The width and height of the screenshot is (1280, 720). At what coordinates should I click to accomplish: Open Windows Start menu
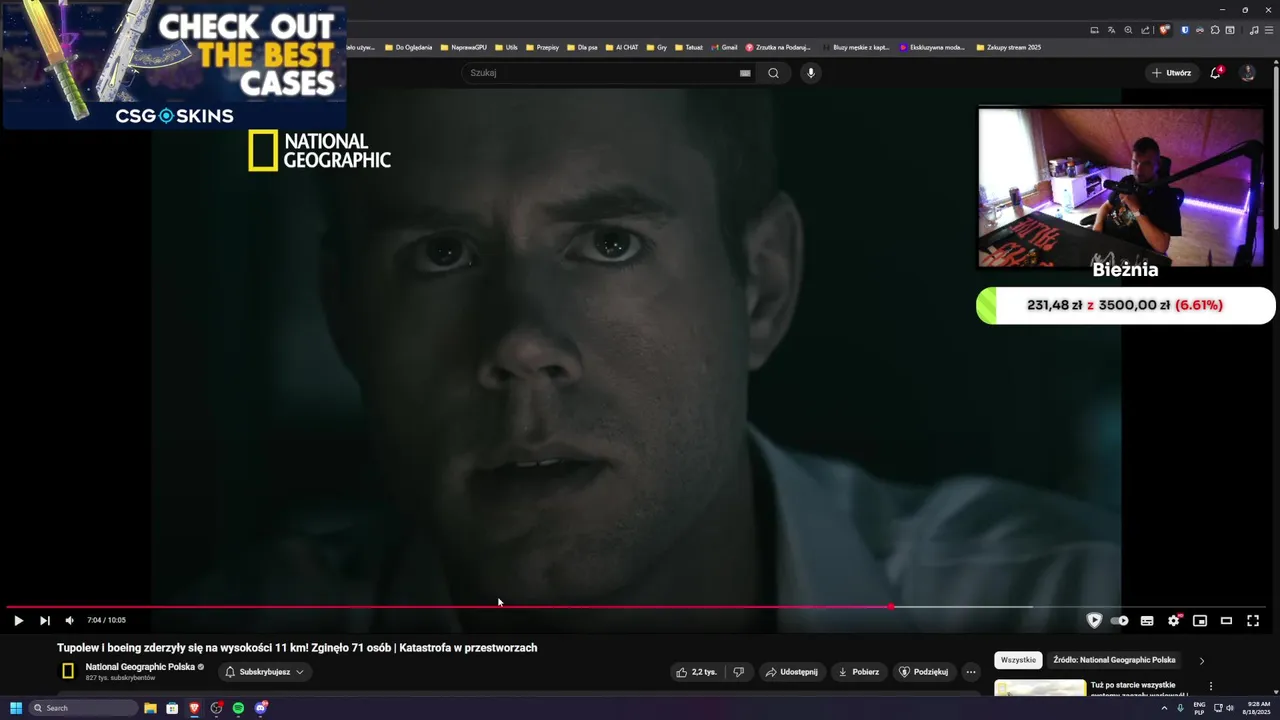coord(16,708)
